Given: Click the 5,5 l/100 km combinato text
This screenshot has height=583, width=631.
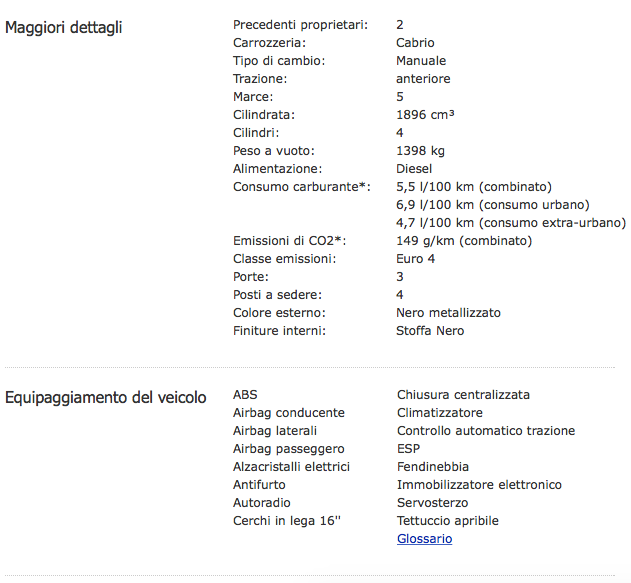Looking at the screenshot, I should 474,186.
